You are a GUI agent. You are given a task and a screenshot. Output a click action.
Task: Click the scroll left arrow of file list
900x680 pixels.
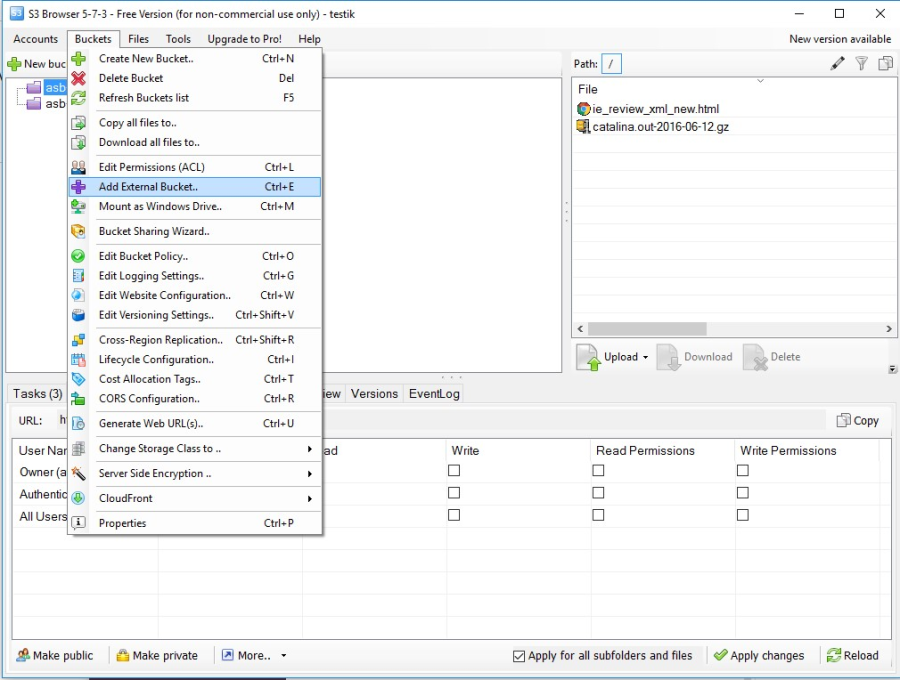pos(580,329)
